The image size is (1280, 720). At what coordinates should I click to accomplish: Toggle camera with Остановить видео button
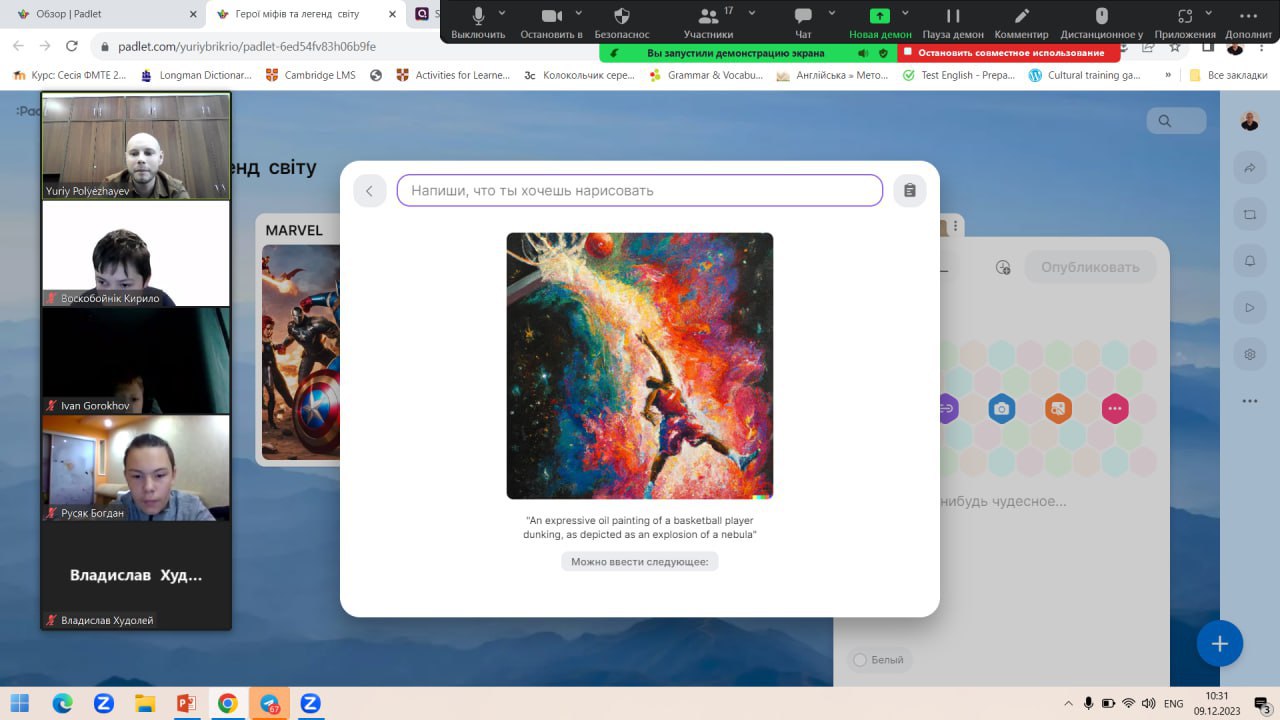(551, 22)
